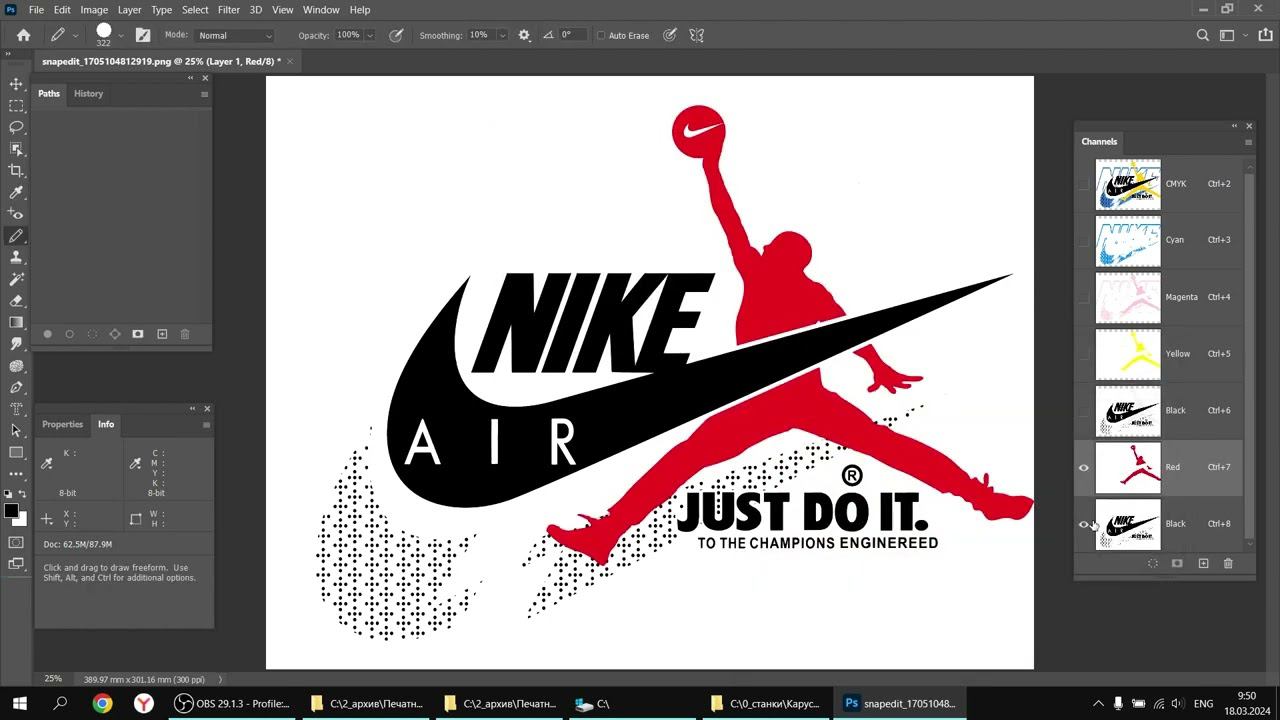Open the Opacity slider dropdown arrow
Image resolution: width=1280 pixels, height=720 pixels.
pos(370,35)
